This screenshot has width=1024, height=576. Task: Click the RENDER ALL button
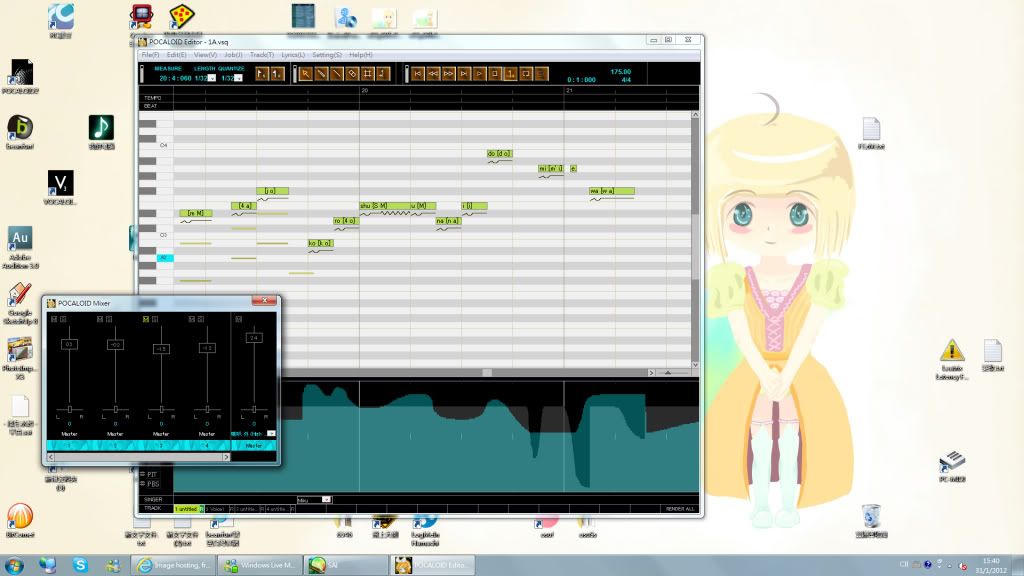point(680,509)
